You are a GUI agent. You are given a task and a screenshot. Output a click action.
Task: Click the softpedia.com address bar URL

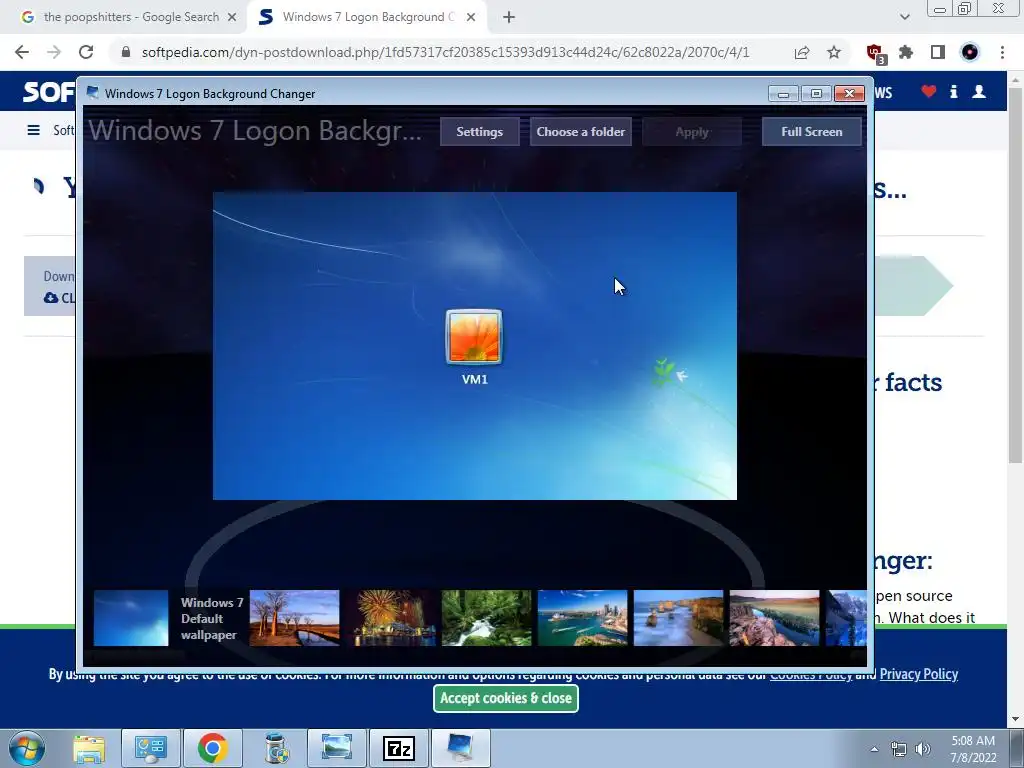tap(445, 52)
